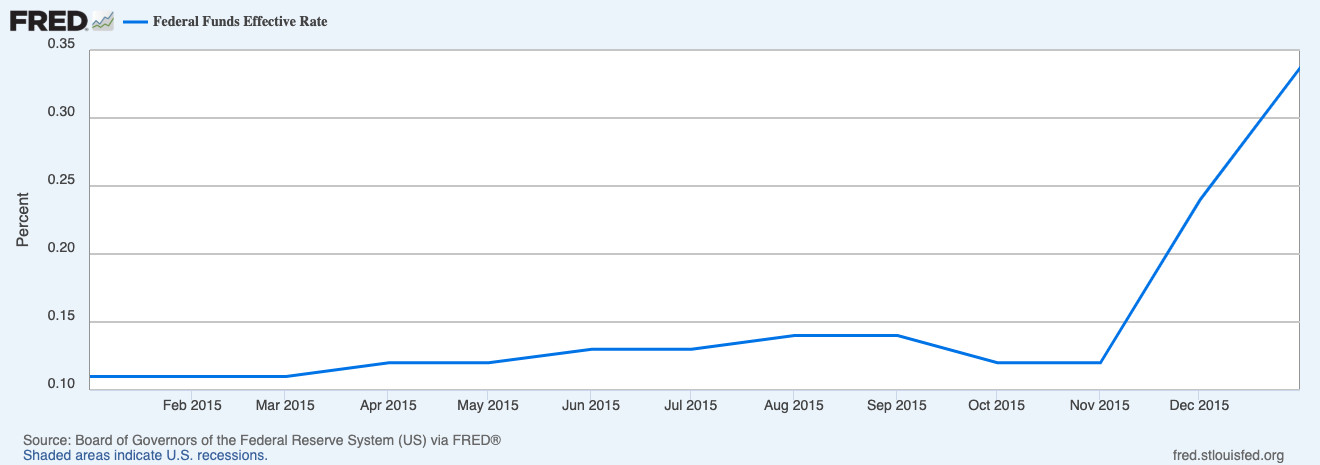Click the line's data point at Dec 2015
This screenshot has width=1320, height=465.
(x=1199, y=199)
